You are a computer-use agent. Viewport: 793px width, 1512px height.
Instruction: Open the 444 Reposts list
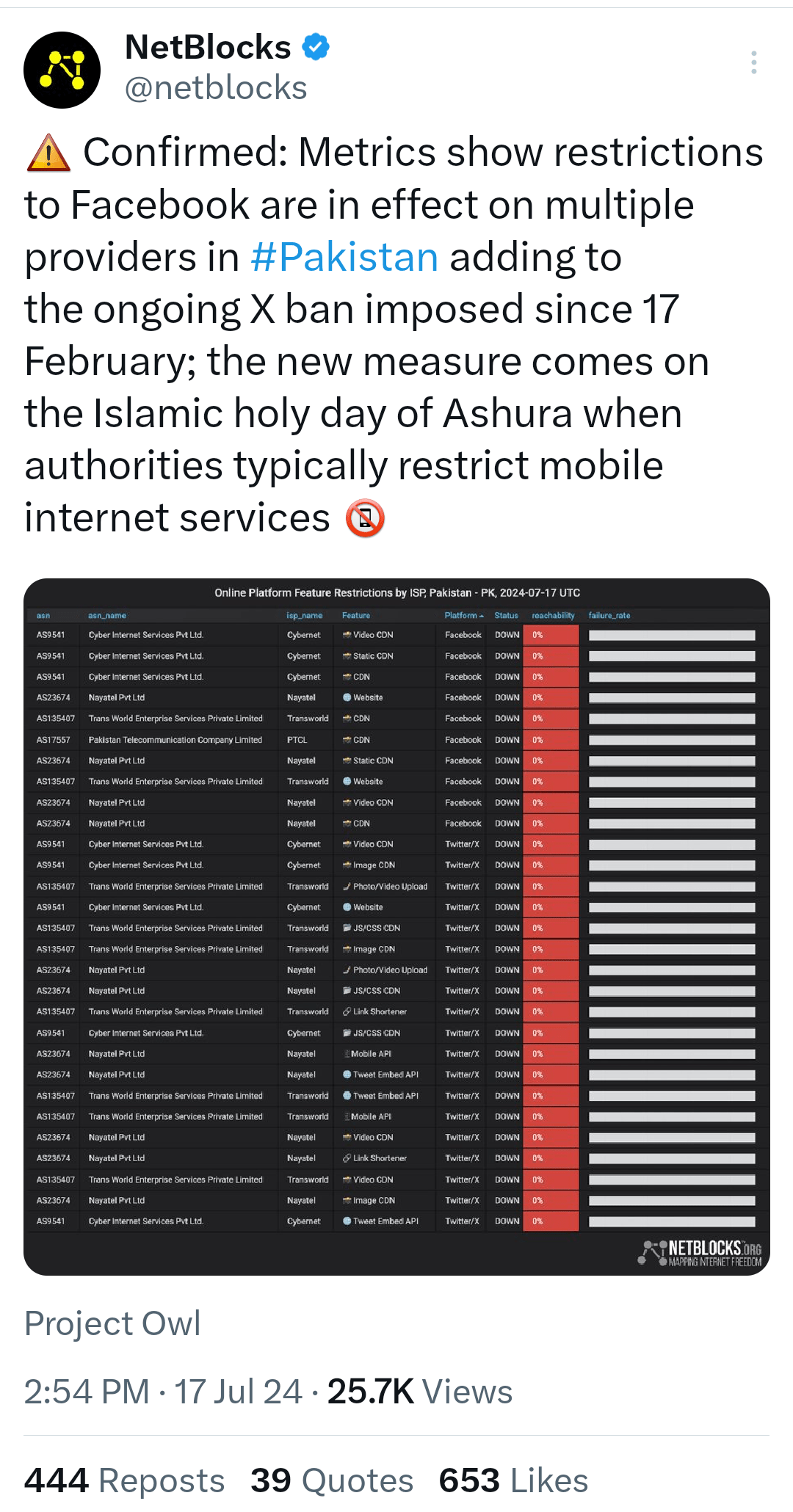(125, 1480)
